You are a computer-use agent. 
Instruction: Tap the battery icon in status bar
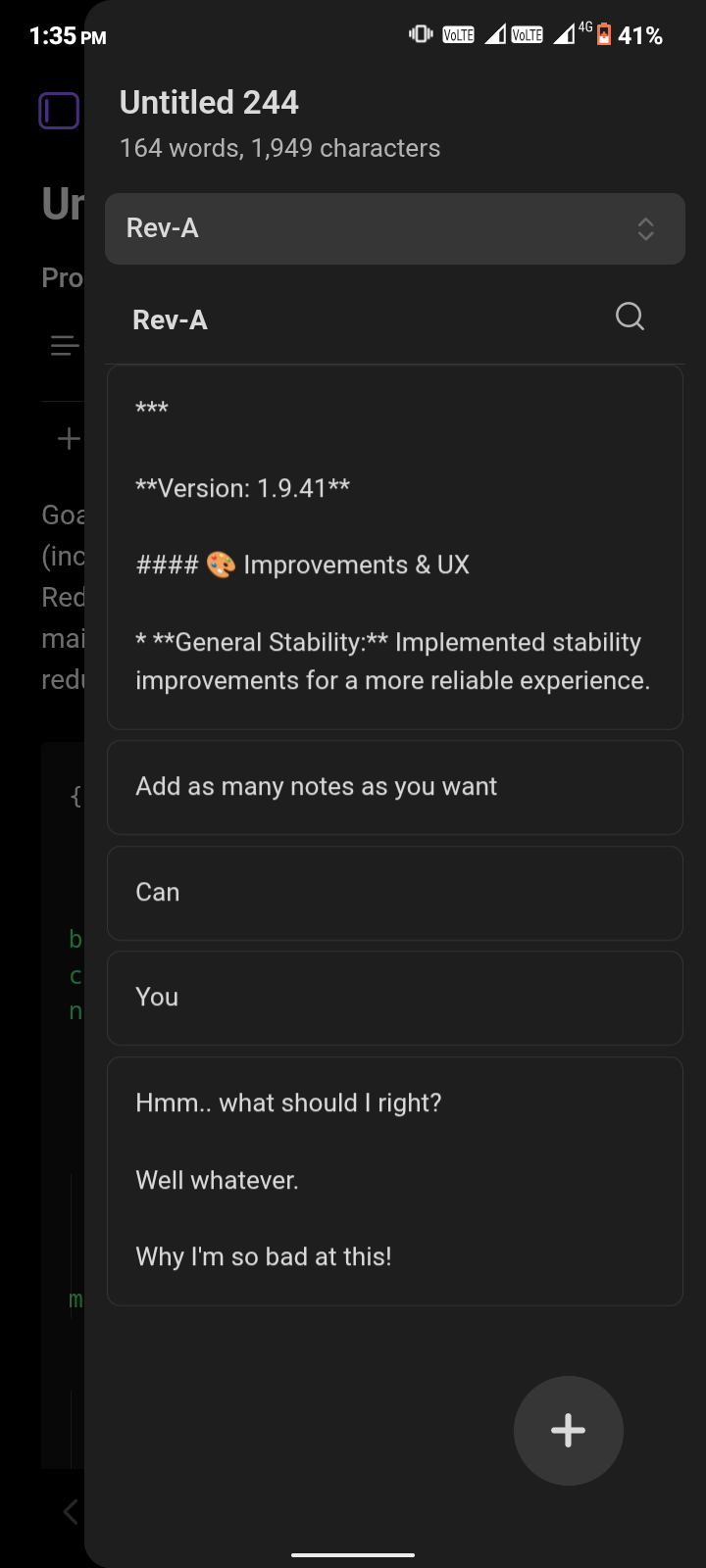click(604, 35)
